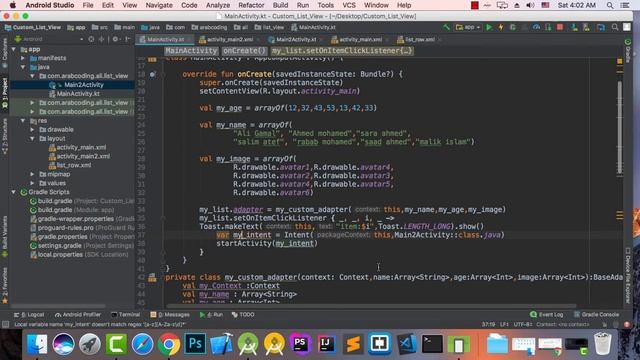The height and width of the screenshot is (360, 640).
Task: Open Gradle Console button
Action: (596, 315)
